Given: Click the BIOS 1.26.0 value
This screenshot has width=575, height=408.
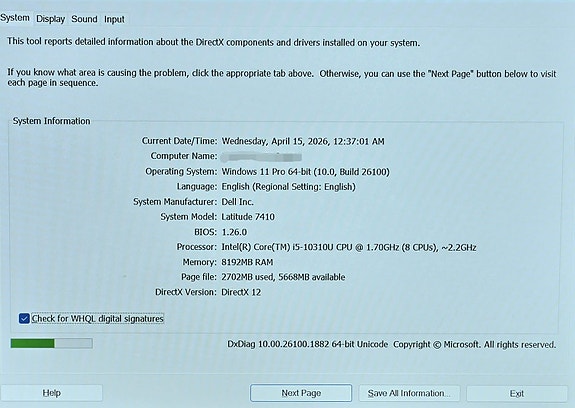Looking at the screenshot, I should tap(234, 232).
